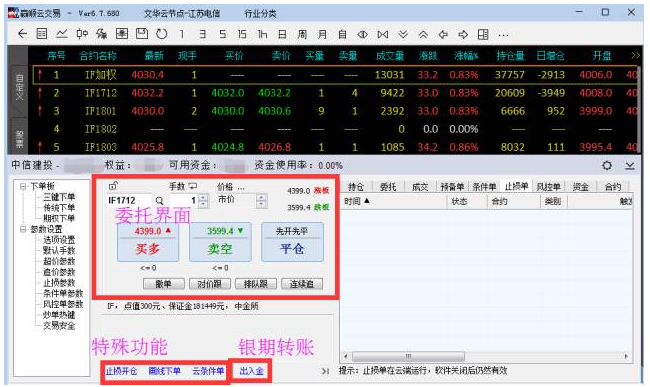Click the 卖空 sell-short button

tap(220, 242)
